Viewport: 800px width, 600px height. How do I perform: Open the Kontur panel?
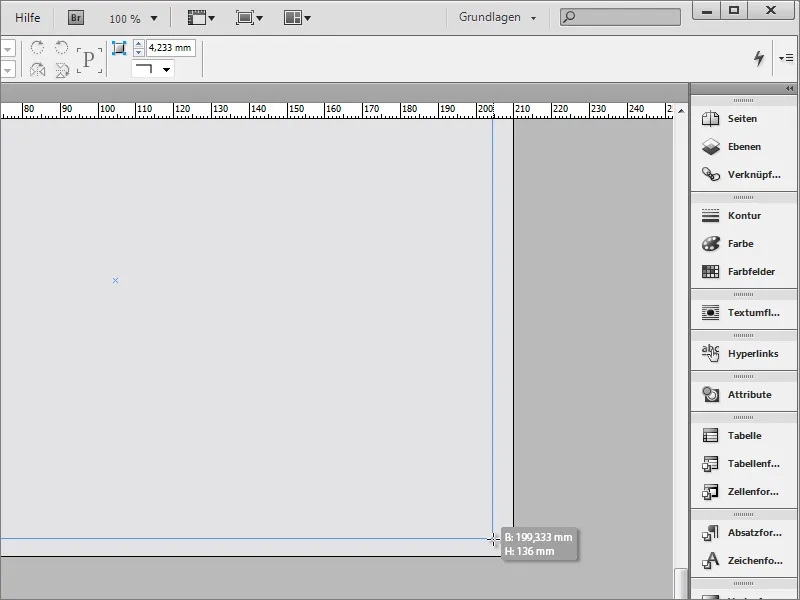743,215
